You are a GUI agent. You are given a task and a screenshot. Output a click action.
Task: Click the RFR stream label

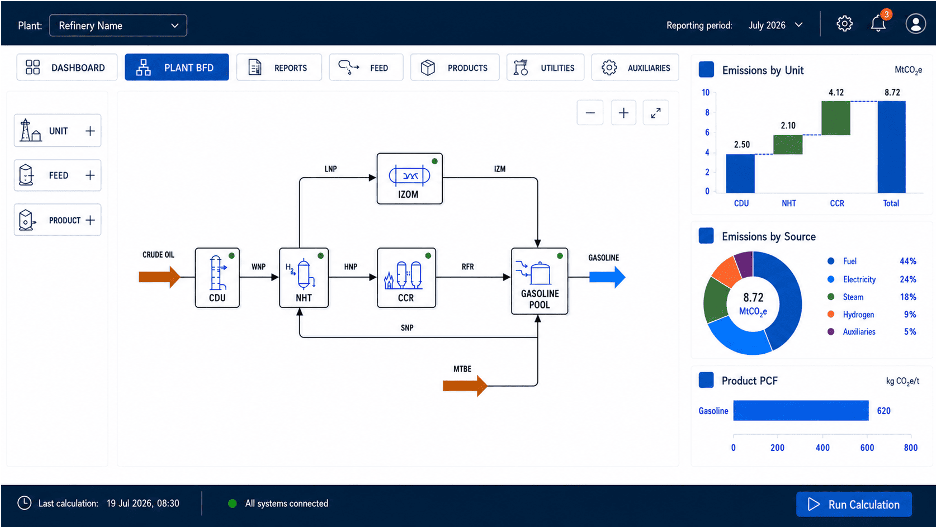tap(467, 267)
